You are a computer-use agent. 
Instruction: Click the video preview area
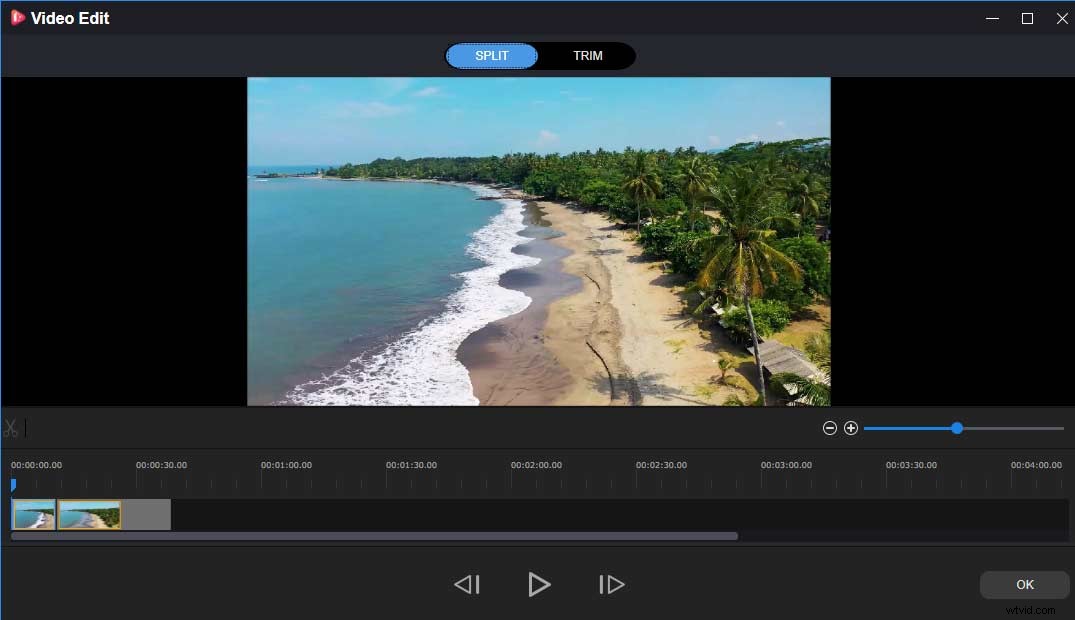(x=539, y=242)
